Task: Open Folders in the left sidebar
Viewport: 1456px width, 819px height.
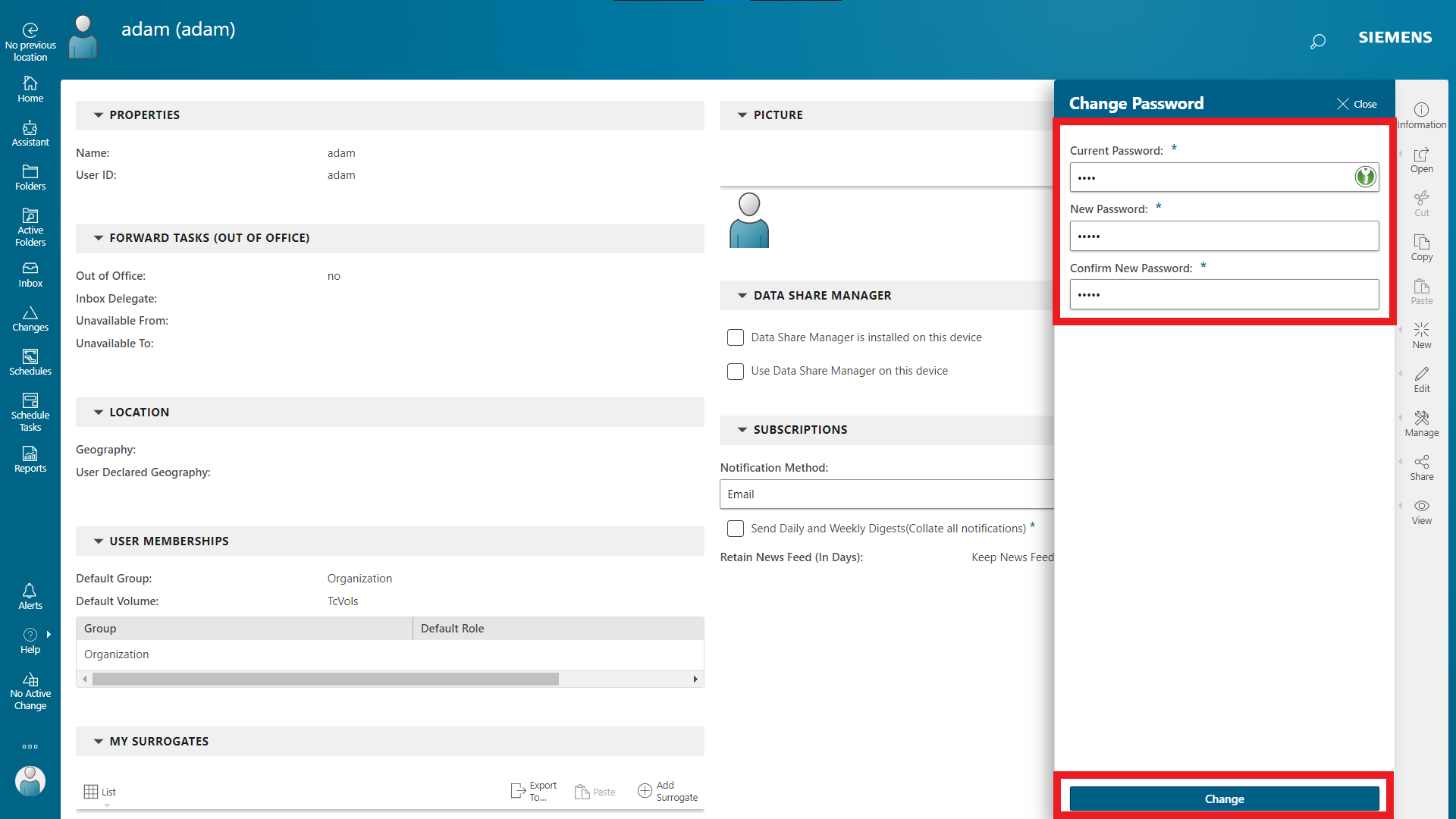Action: coord(30,177)
